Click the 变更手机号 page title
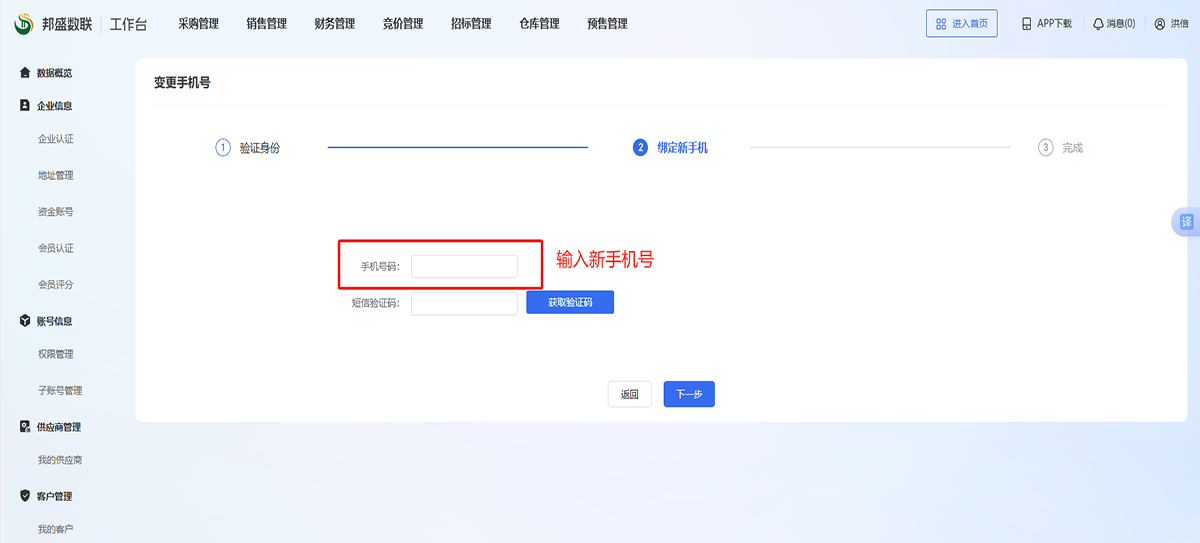1200x543 pixels. point(182,83)
